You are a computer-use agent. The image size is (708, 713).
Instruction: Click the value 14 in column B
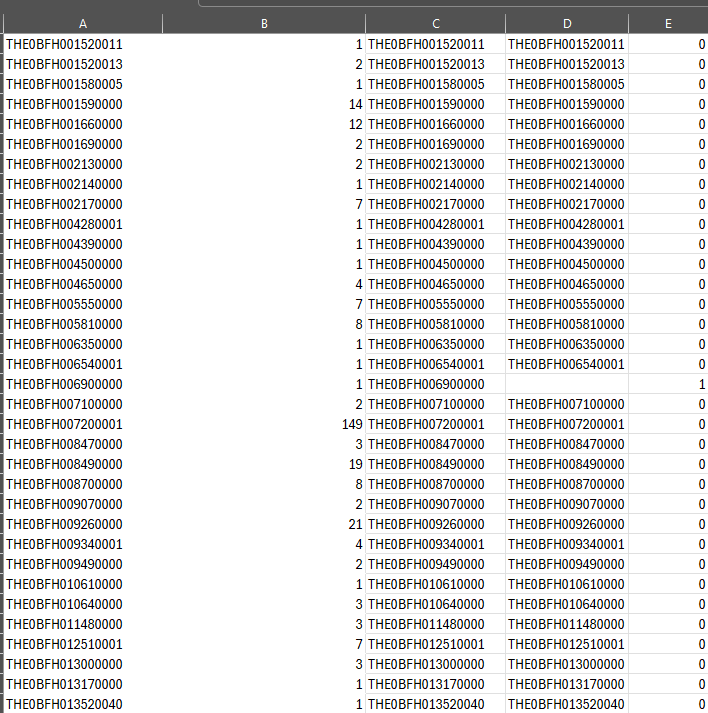coord(264,104)
